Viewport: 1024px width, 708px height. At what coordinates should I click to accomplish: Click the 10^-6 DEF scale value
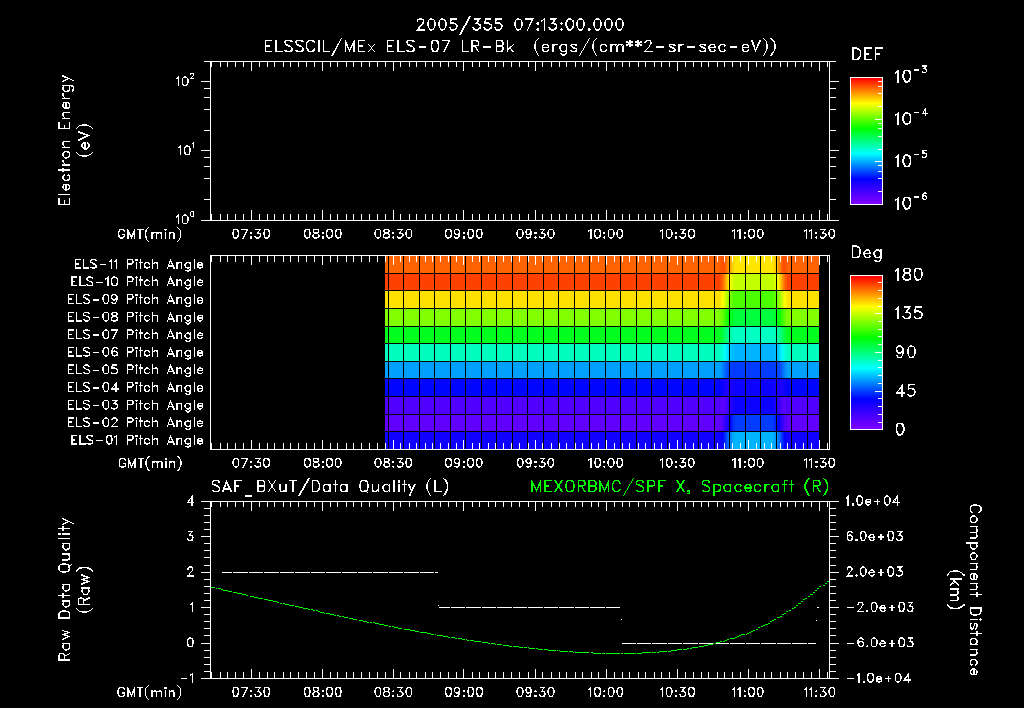(910, 202)
